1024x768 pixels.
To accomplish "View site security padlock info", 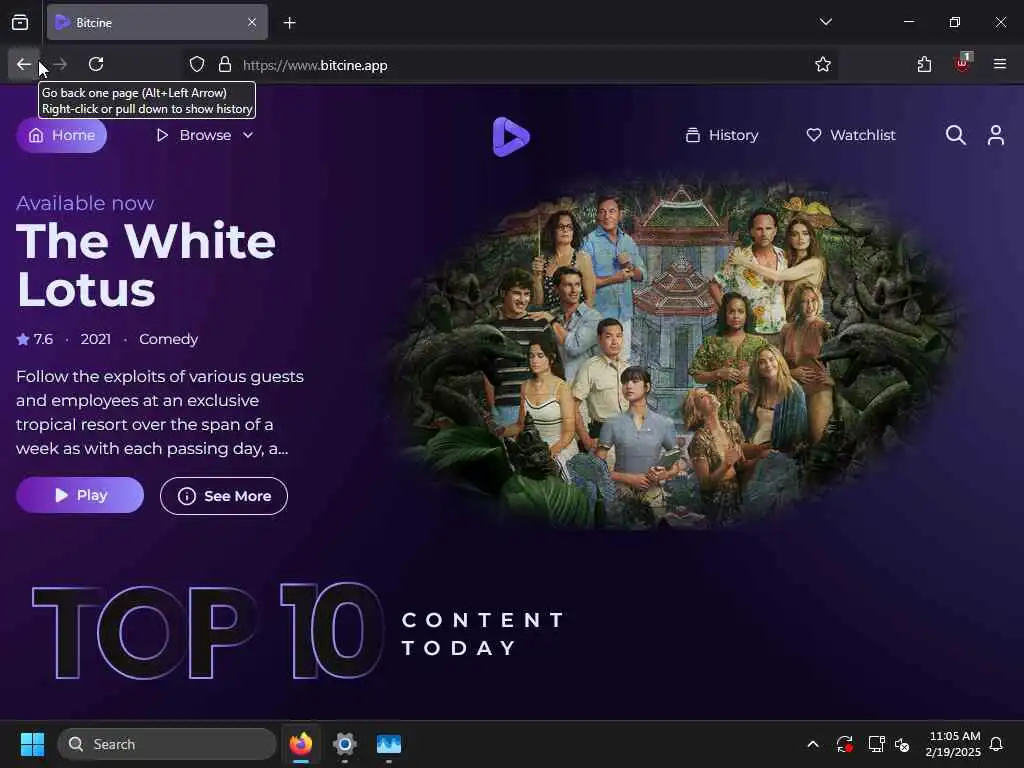I will (x=225, y=65).
